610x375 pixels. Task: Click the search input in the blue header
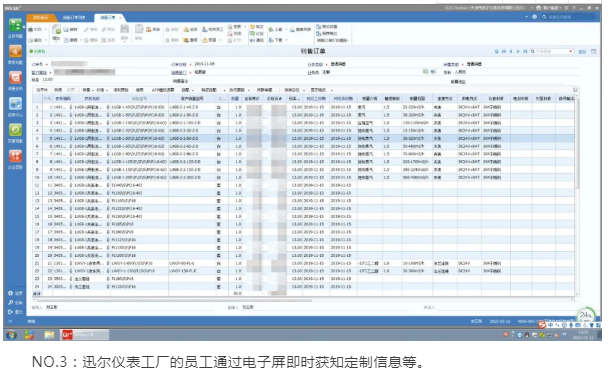coord(569,17)
